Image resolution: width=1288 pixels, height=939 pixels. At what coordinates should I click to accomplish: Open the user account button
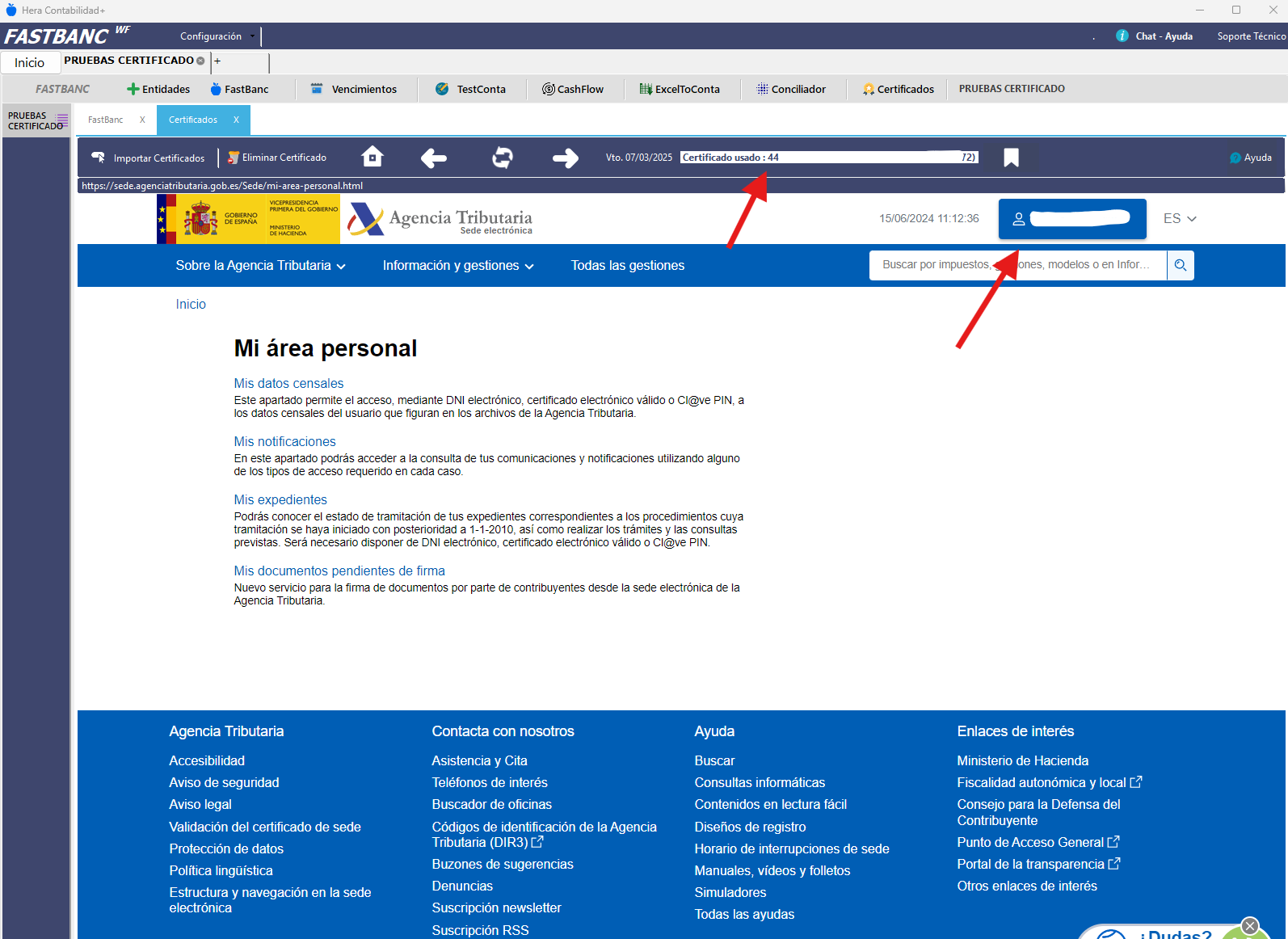tap(1072, 218)
